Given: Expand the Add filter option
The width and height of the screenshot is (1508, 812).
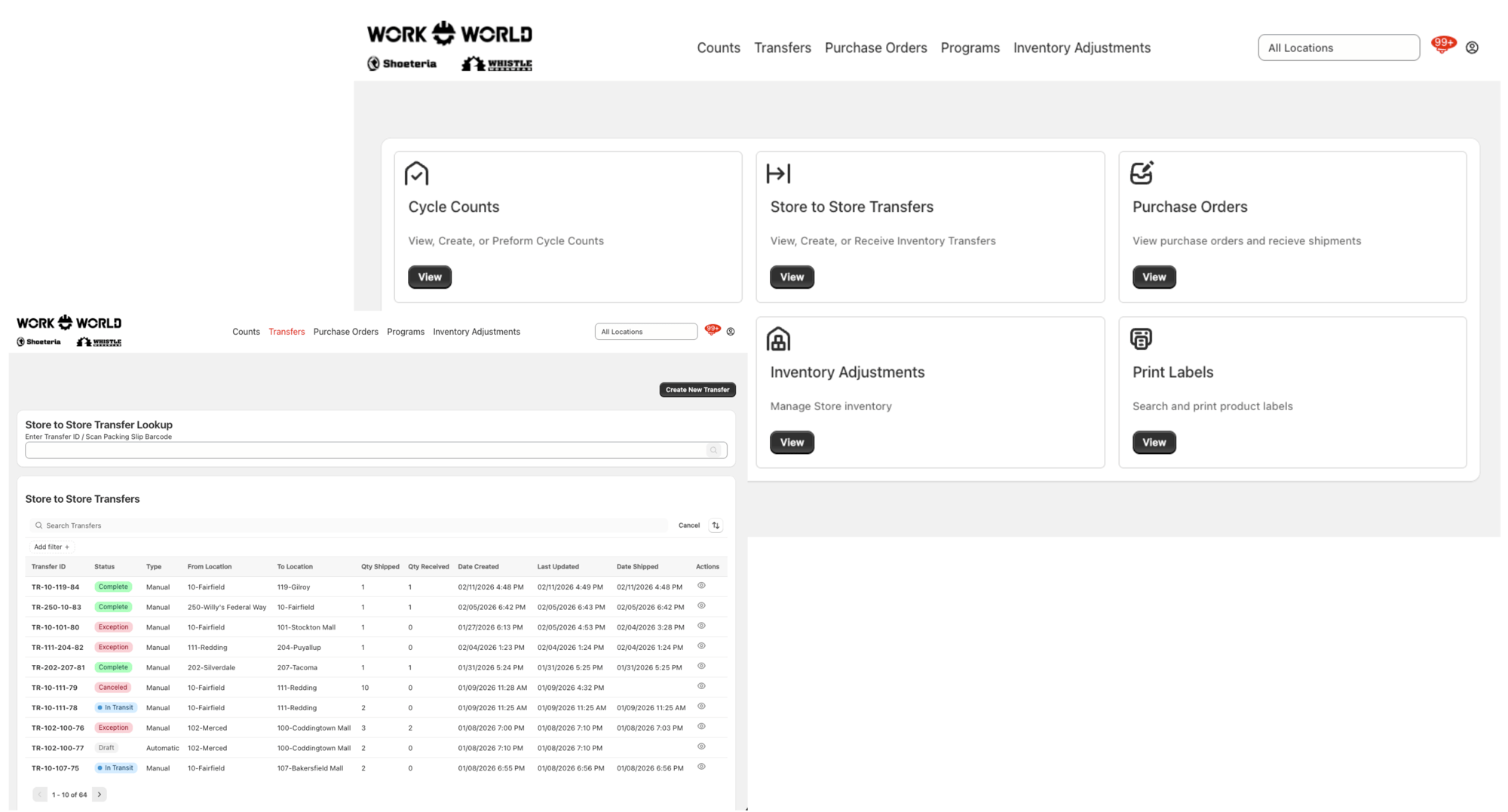Looking at the screenshot, I should (x=51, y=547).
